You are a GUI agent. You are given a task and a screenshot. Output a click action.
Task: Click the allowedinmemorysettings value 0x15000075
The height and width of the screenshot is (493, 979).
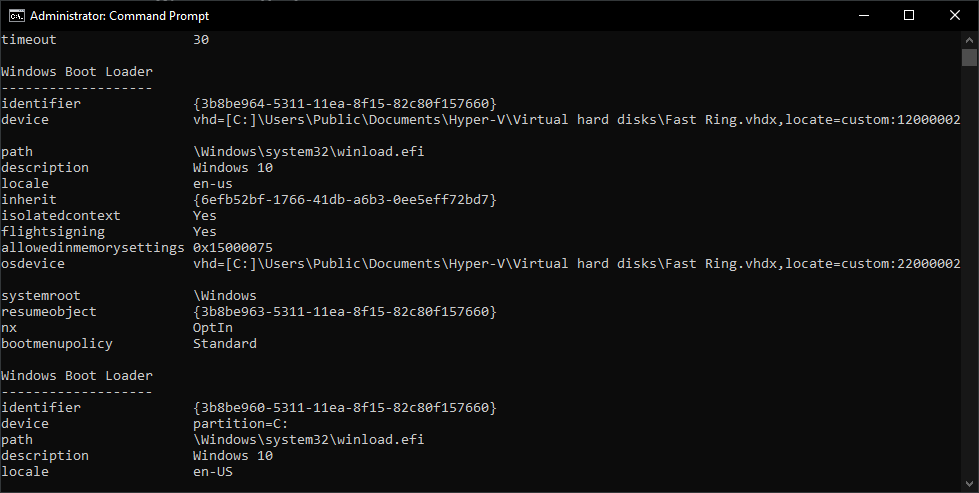pos(233,248)
